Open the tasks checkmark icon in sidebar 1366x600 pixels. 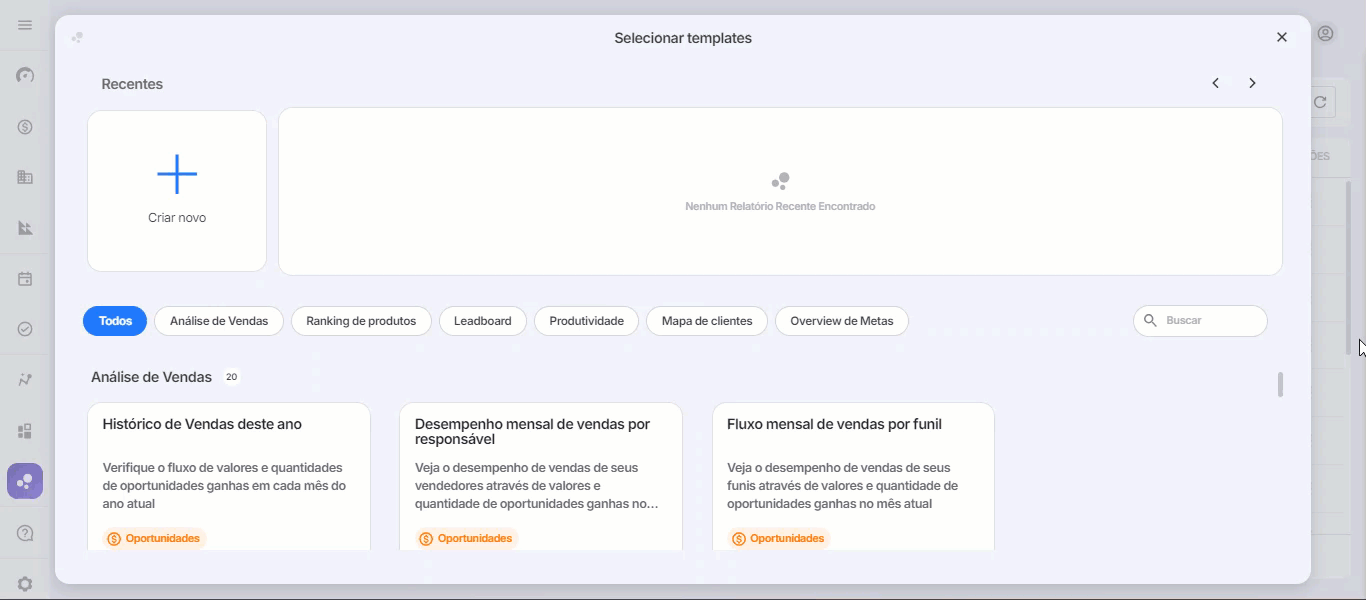(25, 329)
